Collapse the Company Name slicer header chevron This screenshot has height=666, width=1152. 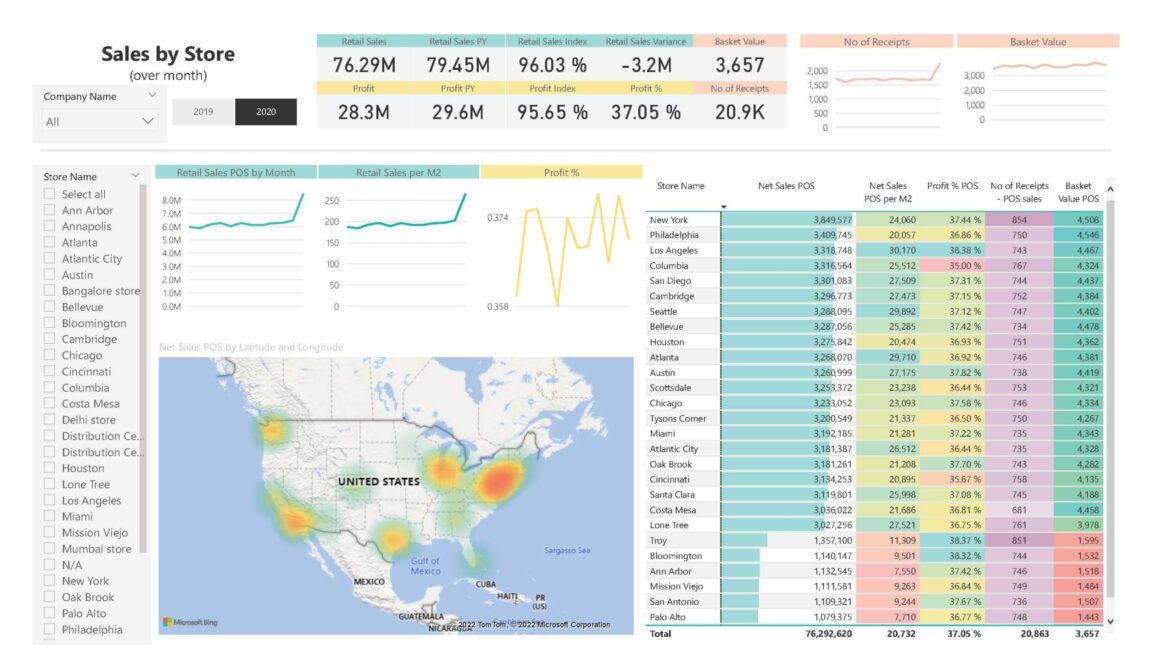pos(153,95)
